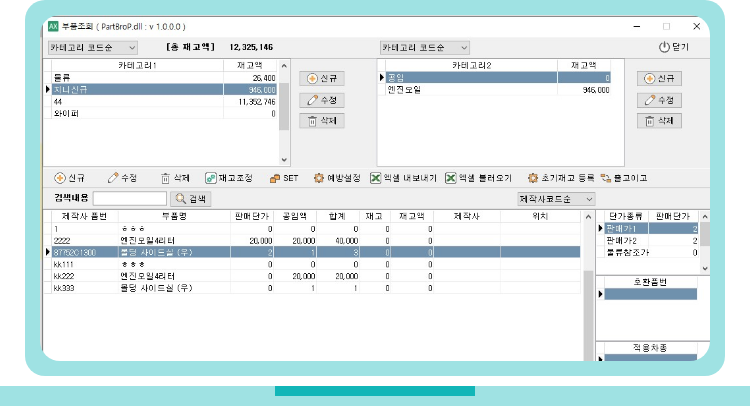The height and width of the screenshot is (406, 750).
Task: Click the parts table scrollbar up arrow
Action: click(x=588, y=217)
